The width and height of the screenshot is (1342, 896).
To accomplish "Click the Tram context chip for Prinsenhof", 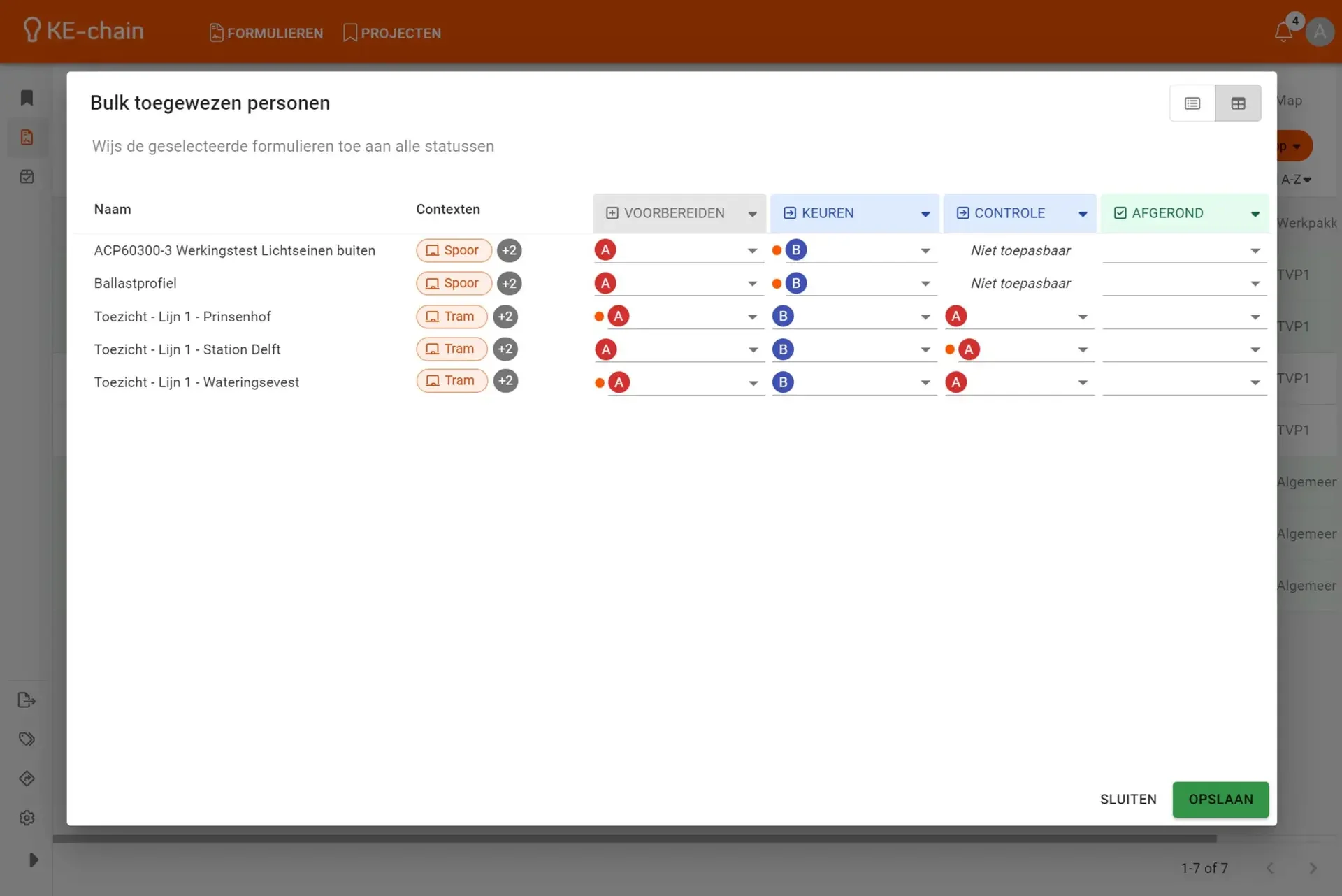I will click(452, 316).
